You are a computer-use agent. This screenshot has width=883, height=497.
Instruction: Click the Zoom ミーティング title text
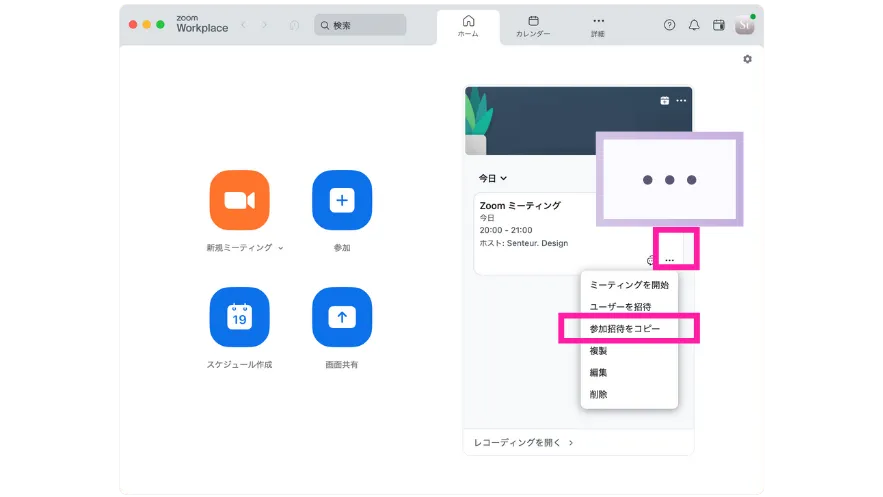point(520,205)
